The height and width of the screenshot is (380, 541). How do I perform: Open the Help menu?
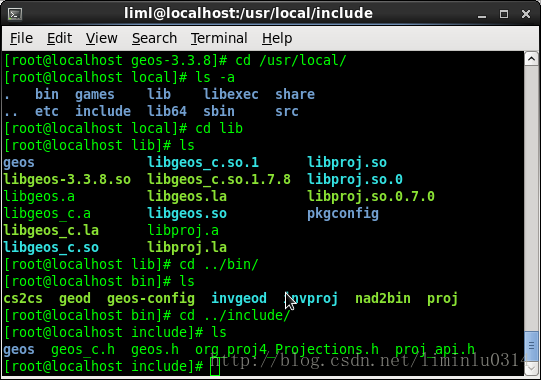click(277, 38)
